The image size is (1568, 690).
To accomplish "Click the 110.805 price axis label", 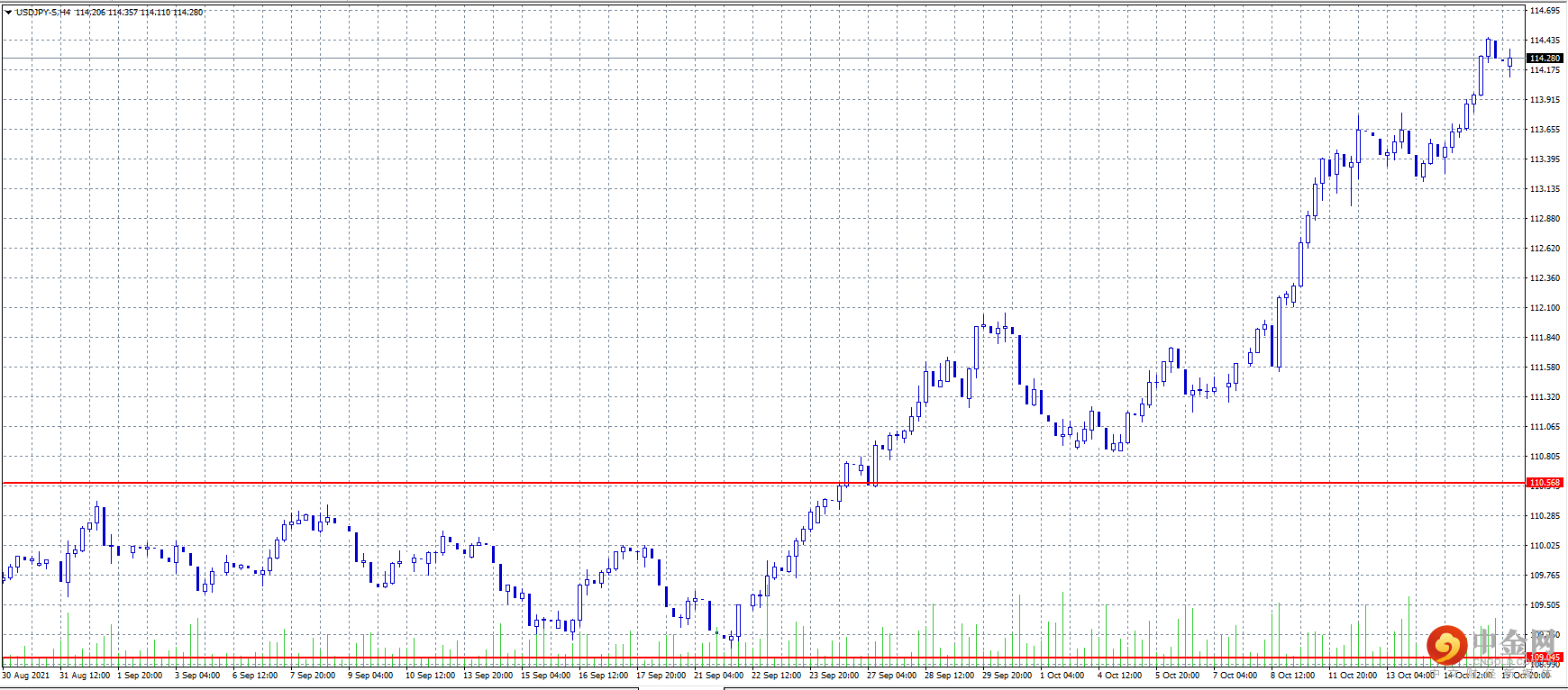I will click(x=1545, y=457).
